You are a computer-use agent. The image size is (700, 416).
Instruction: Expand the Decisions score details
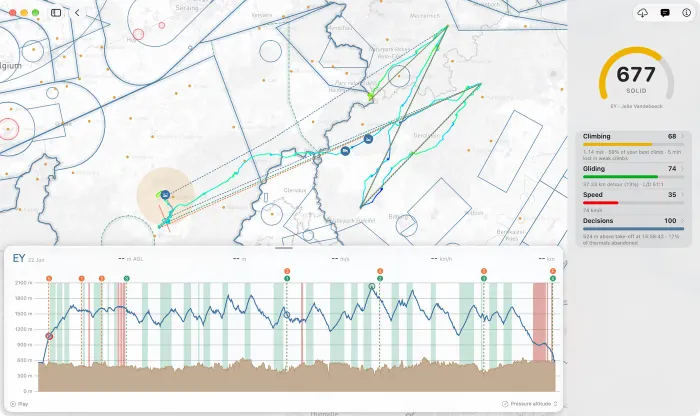[x=682, y=220]
